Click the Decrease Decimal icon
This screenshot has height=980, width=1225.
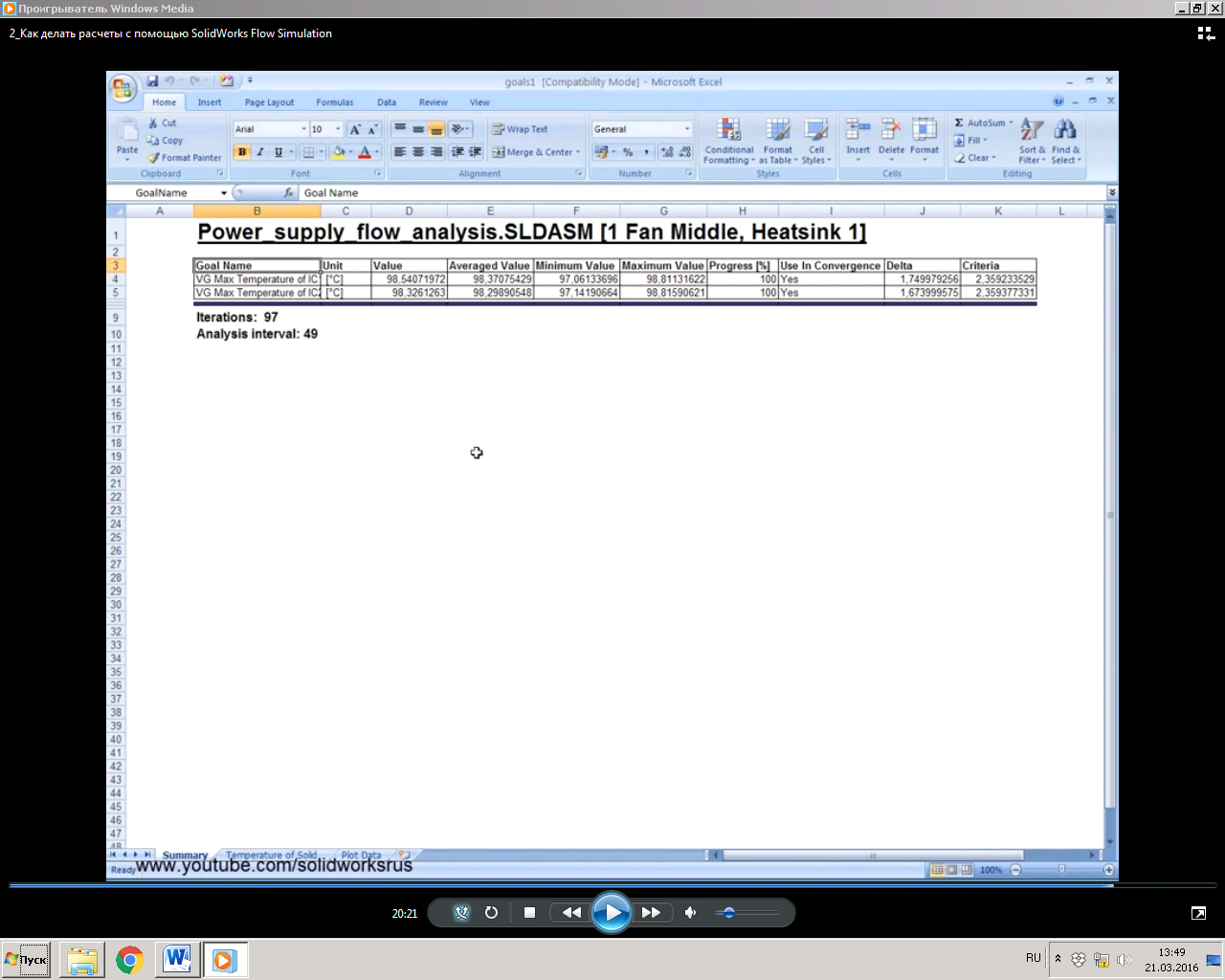(x=684, y=152)
